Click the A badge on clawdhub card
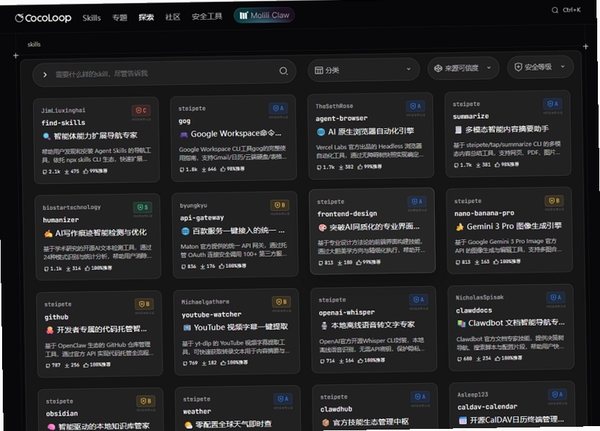This screenshot has height=431, width=600. pyautogui.click(x=420, y=397)
